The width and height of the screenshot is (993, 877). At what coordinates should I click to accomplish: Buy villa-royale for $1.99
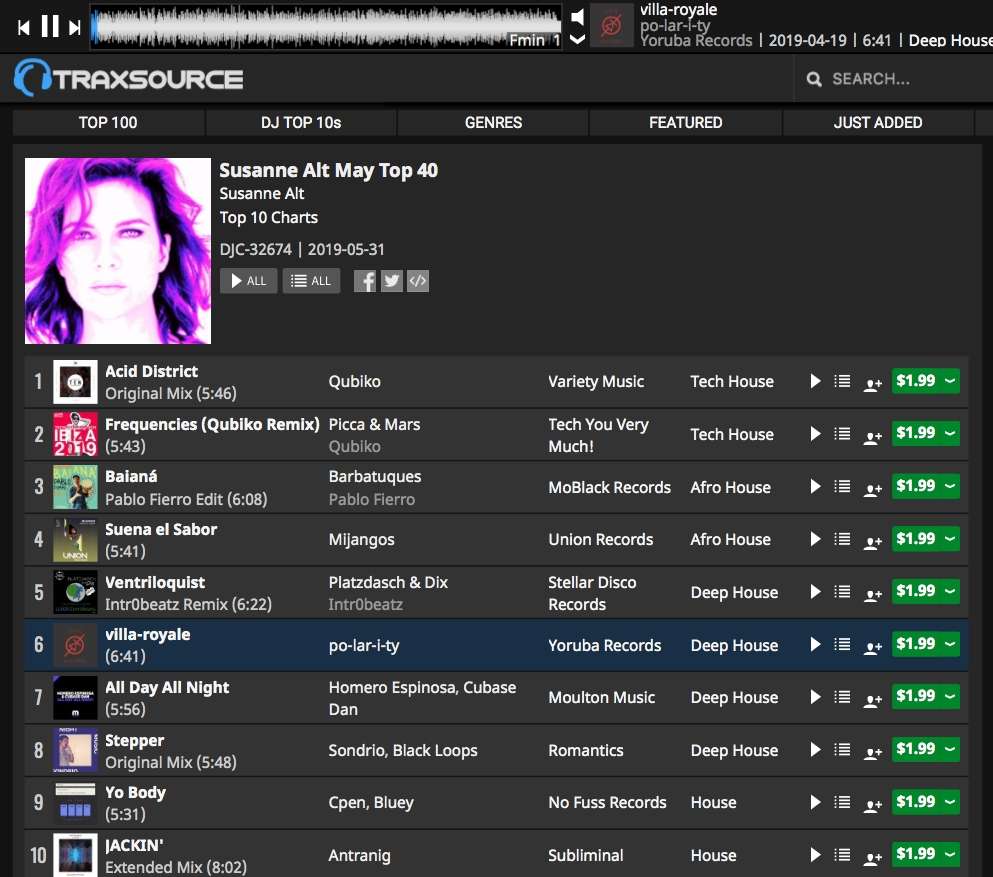(916, 644)
